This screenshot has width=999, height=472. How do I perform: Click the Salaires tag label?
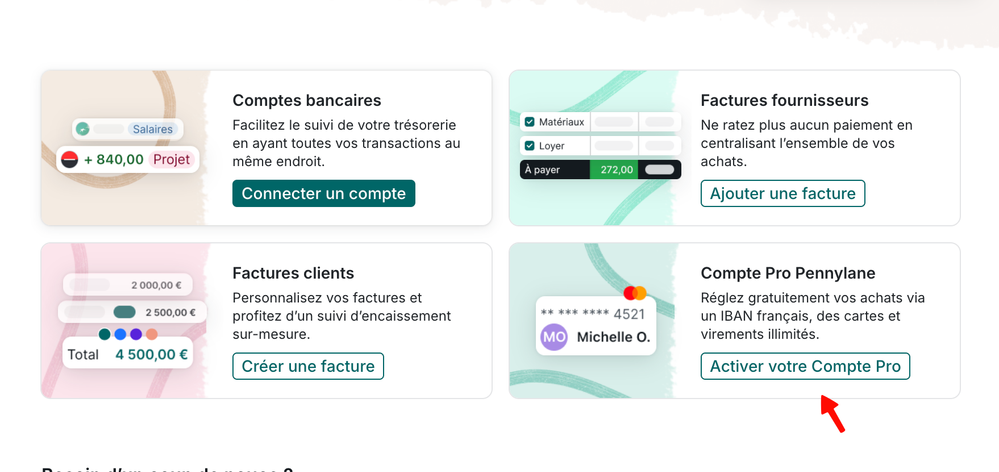(153, 129)
